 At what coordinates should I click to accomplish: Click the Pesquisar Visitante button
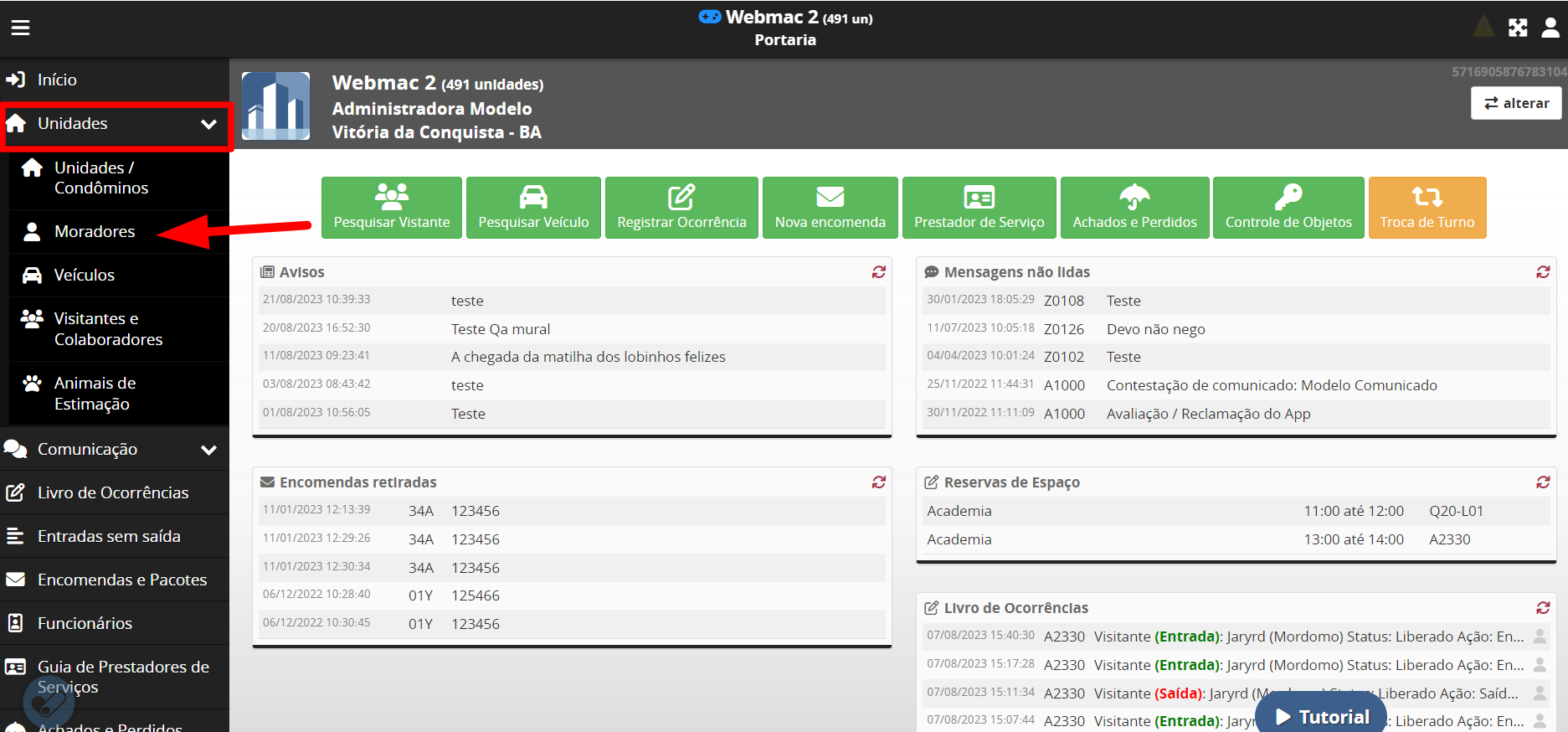pos(392,208)
